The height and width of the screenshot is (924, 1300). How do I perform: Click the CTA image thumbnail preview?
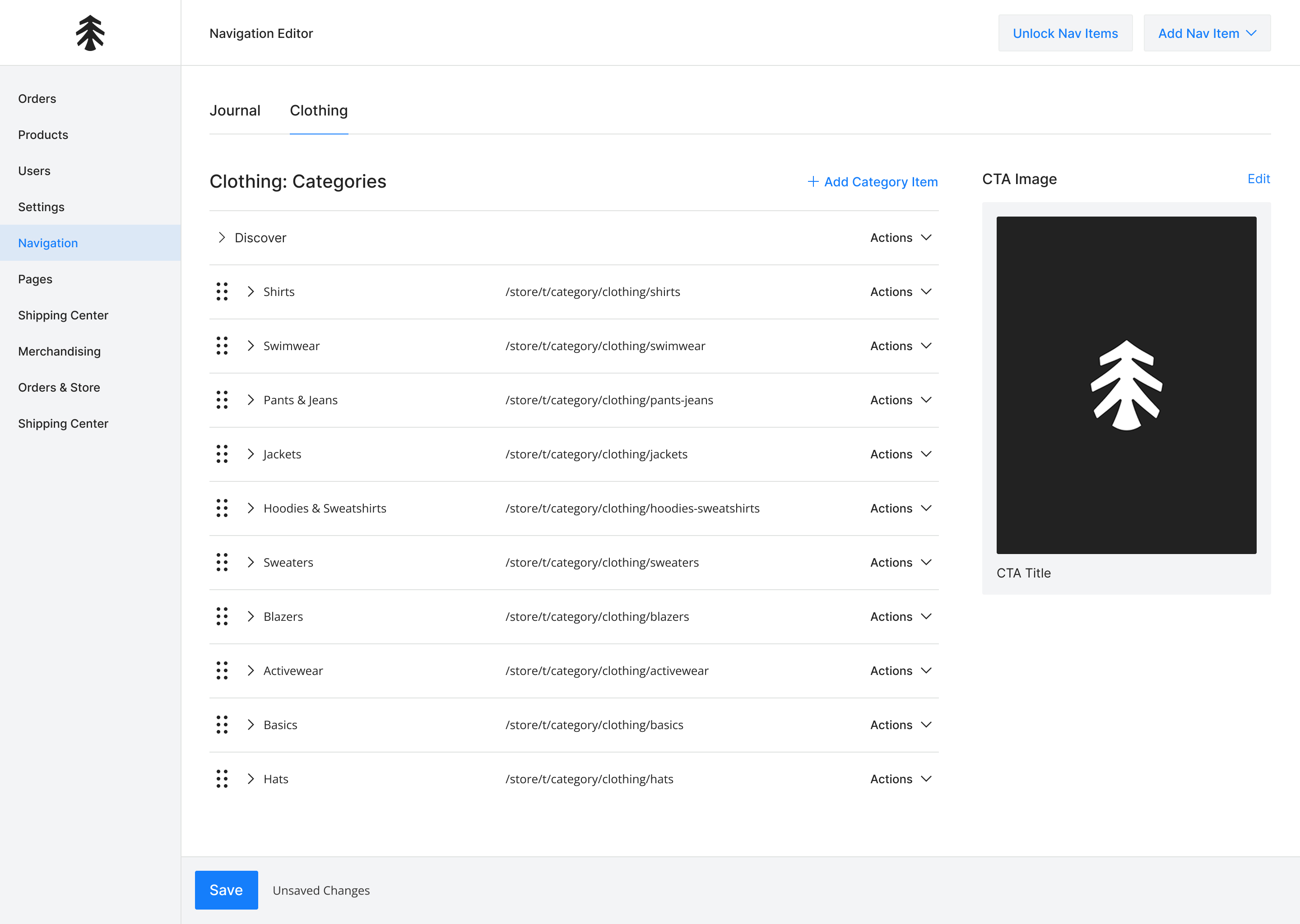pos(1126,384)
